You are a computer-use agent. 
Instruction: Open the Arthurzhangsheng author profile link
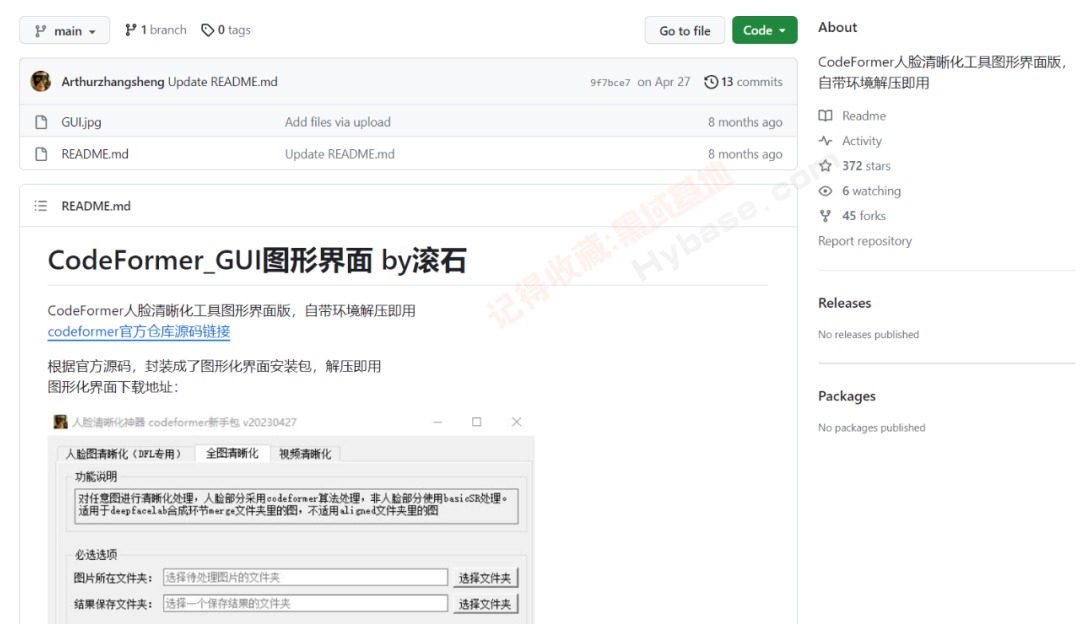click(113, 82)
